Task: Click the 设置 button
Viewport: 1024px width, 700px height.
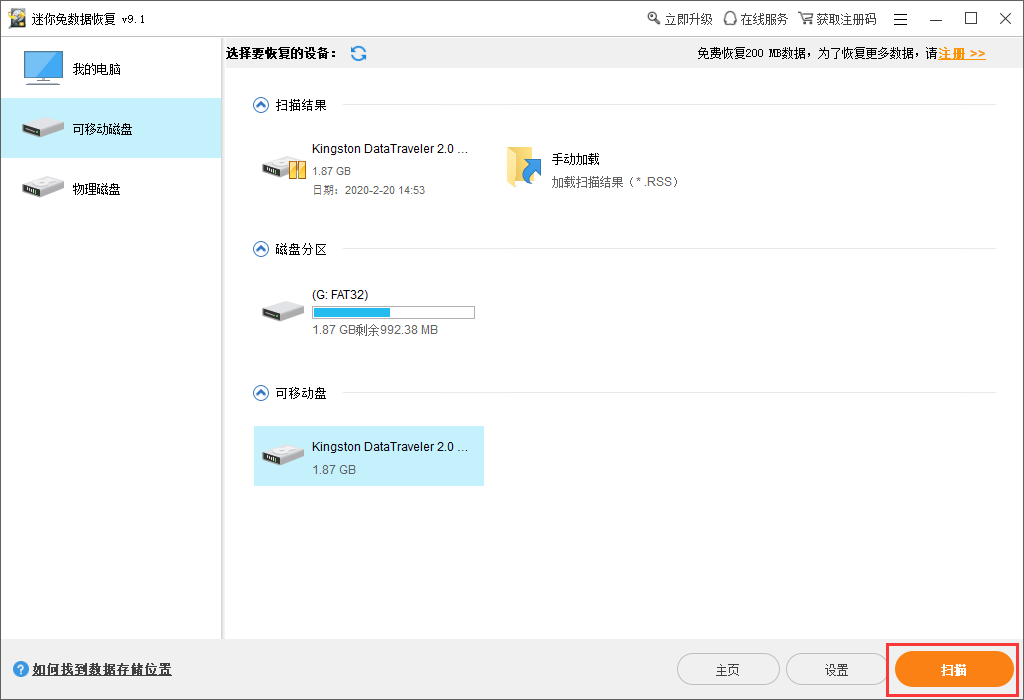Action: click(x=836, y=669)
